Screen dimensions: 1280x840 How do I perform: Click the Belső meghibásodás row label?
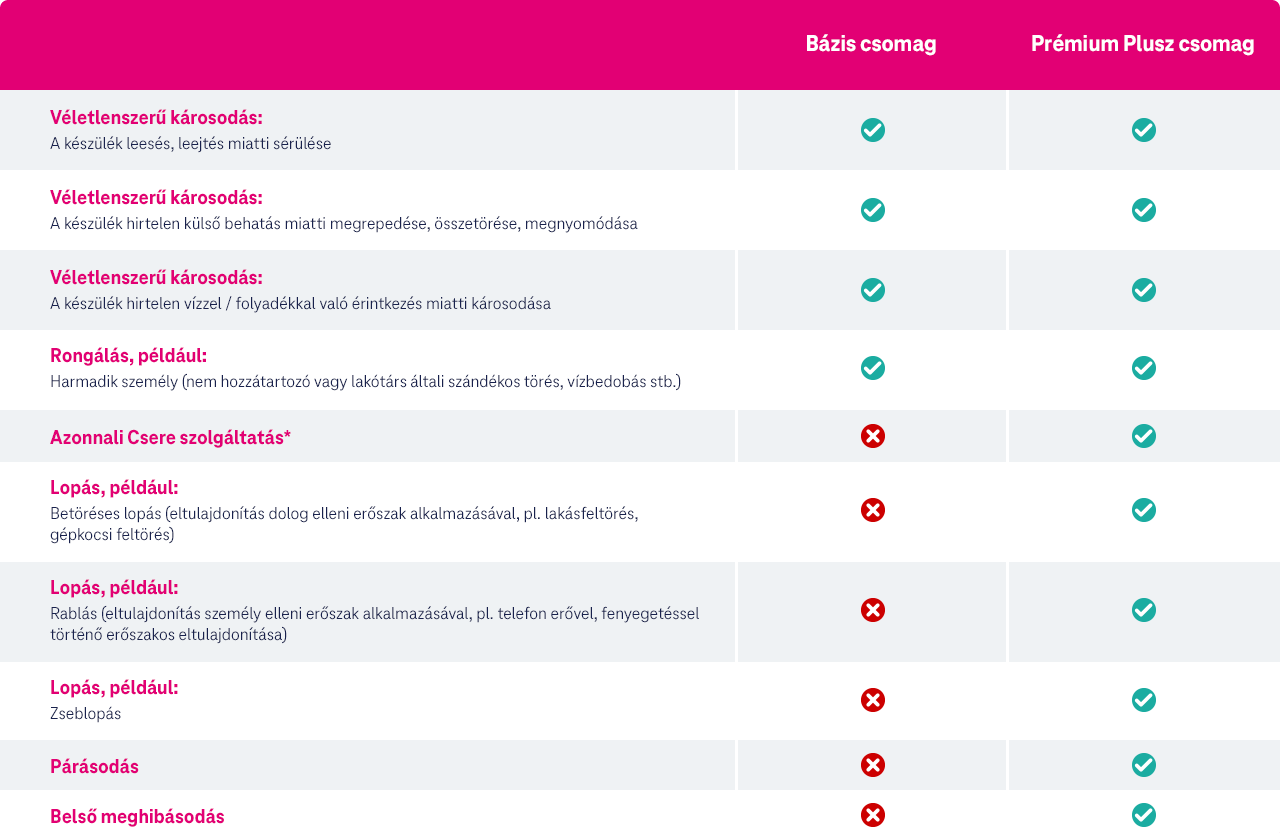click(x=137, y=817)
